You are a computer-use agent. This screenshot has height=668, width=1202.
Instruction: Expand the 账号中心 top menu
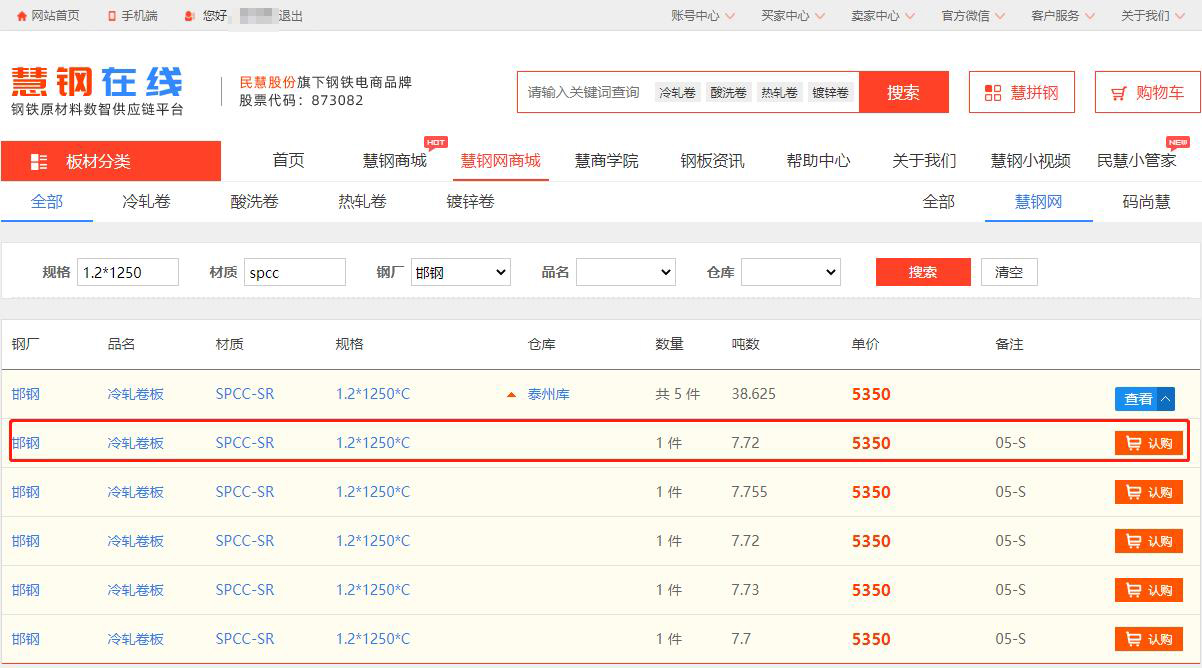pyautogui.click(x=702, y=16)
